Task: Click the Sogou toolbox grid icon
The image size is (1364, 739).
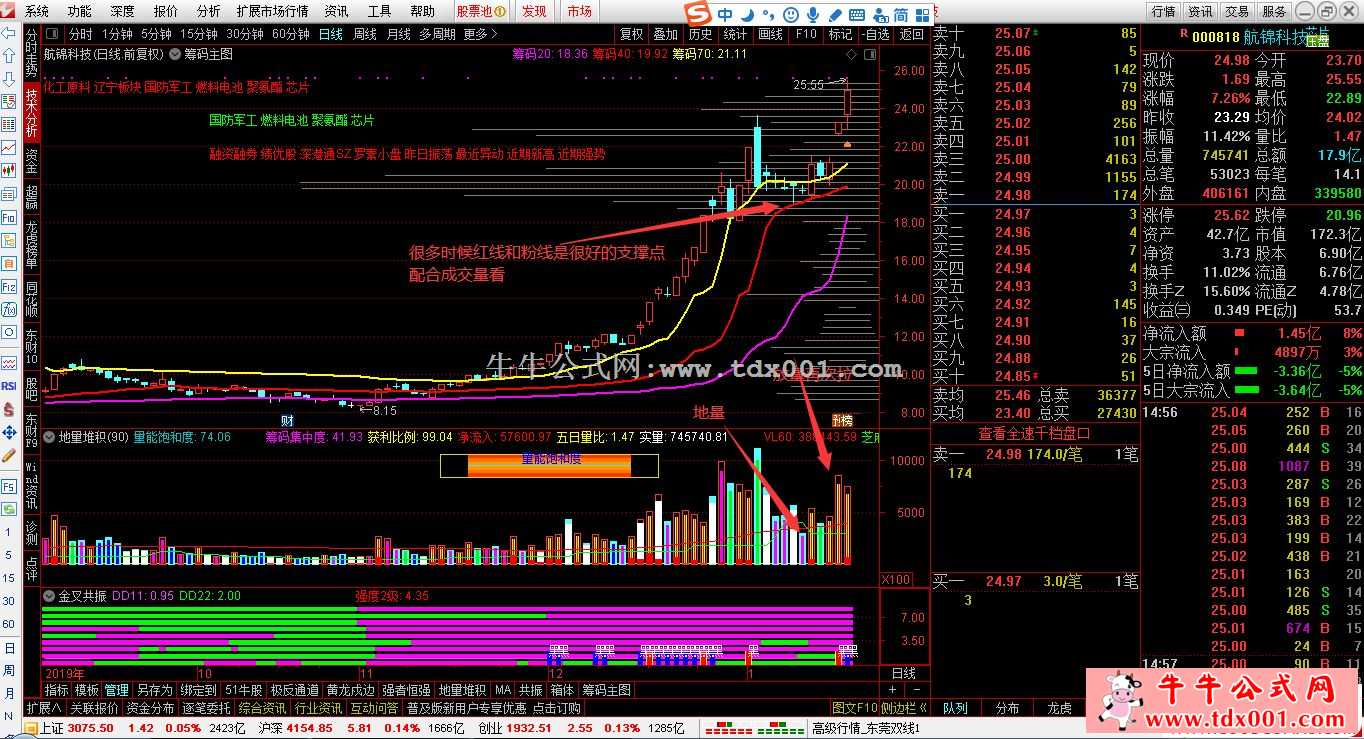Action: click(x=923, y=15)
